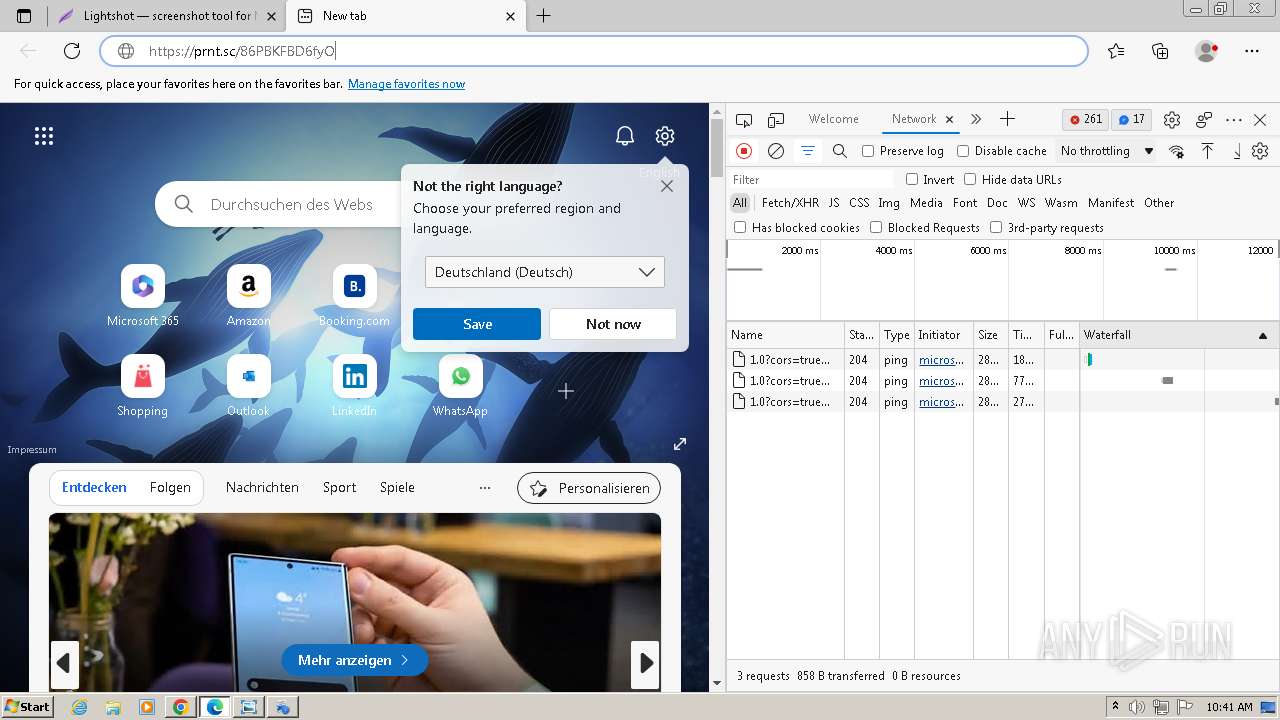This screenshot has height=720, width=1280.
Task: Open the apps grid launcher icon
Action: click(x=44, y=137)
